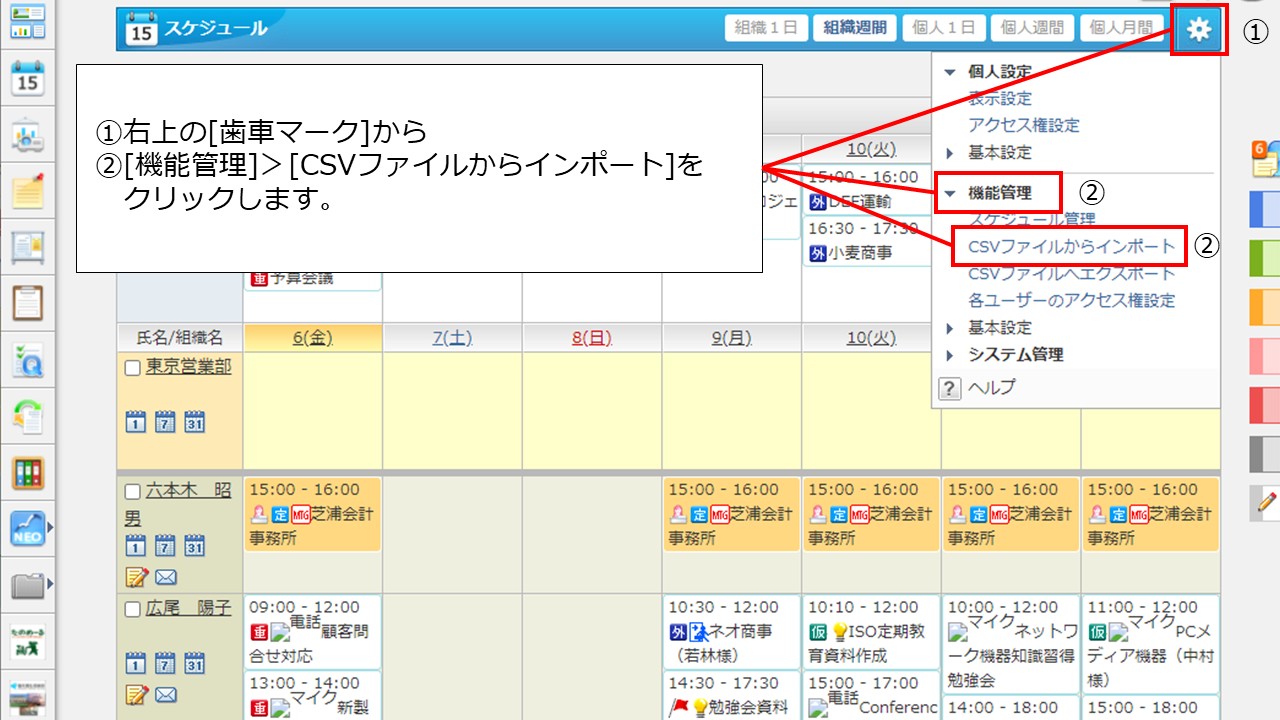
Task: Click the gear settings icon at top right
Action: 1198,29
